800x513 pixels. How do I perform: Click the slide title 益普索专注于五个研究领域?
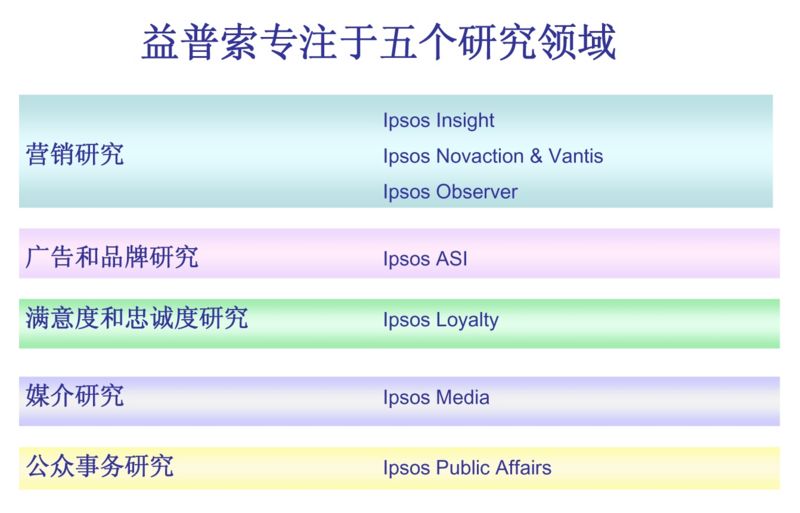point(377,44)
